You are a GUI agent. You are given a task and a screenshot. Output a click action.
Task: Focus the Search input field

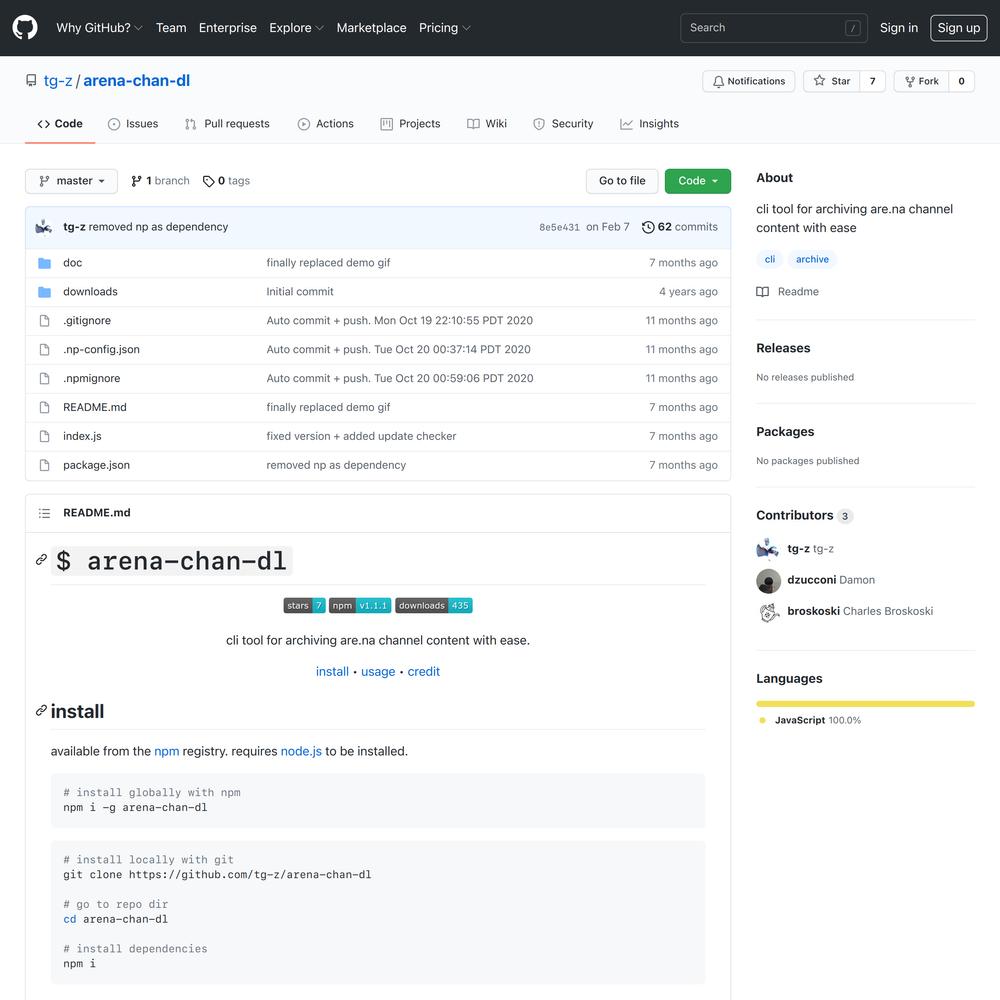tap(774, 28)
